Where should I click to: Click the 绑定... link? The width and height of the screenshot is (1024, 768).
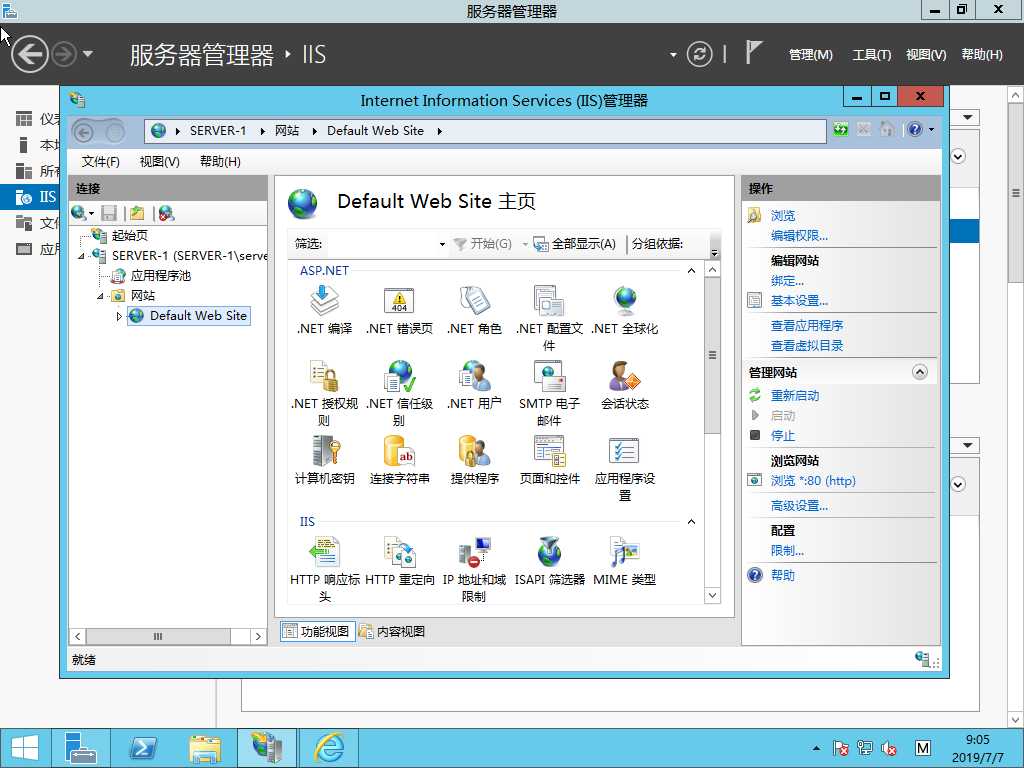pyautogui.click(x=787, y=281)
